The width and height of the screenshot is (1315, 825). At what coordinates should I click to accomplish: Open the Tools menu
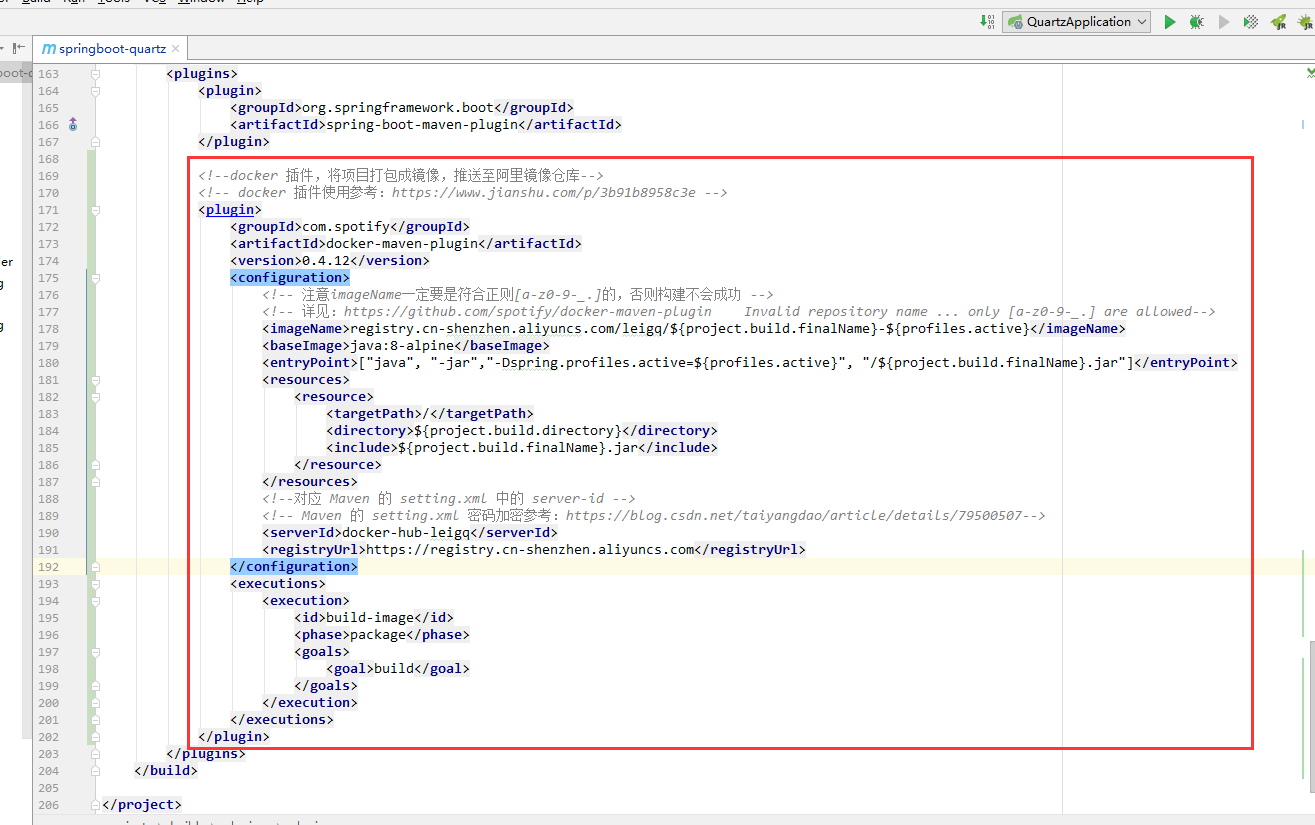pyautogui.click(x=113, y=2)
